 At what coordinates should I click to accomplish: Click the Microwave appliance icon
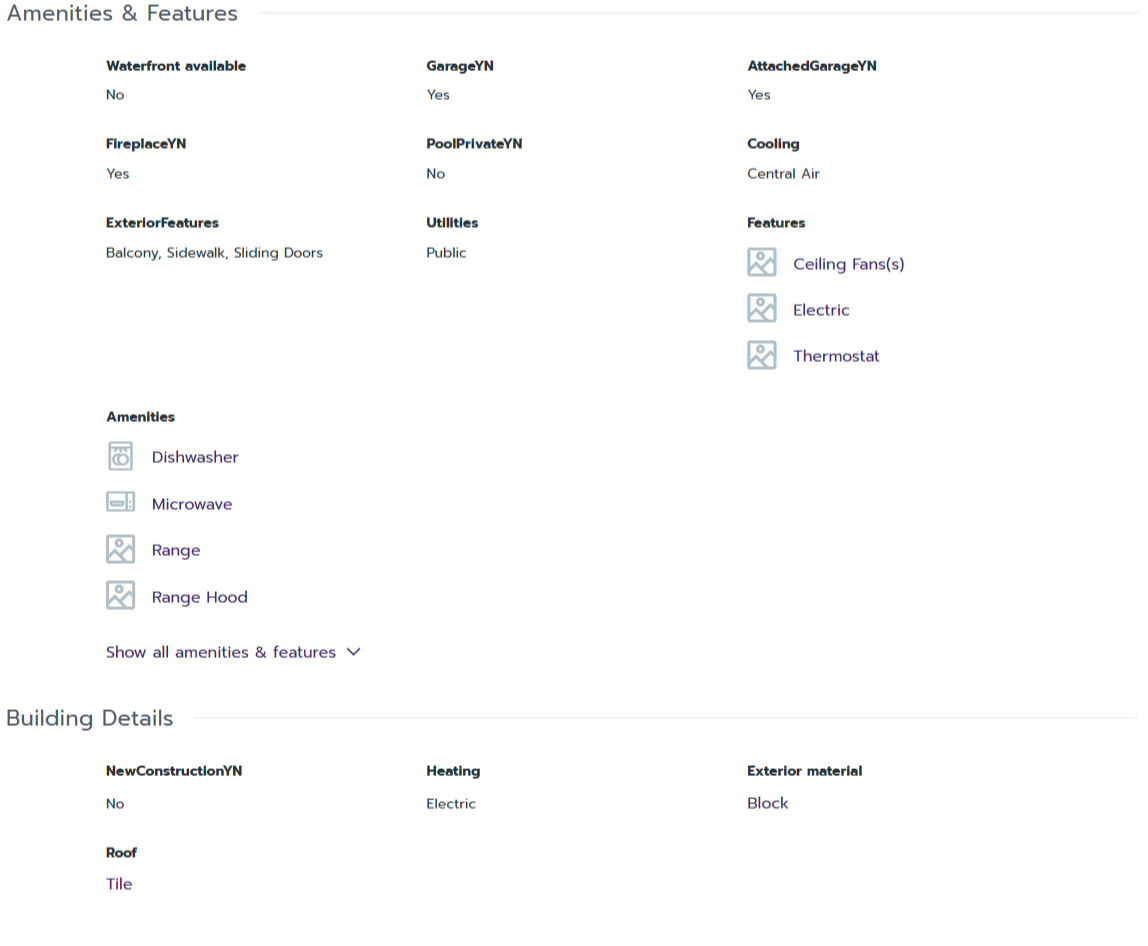click(120, 503)
